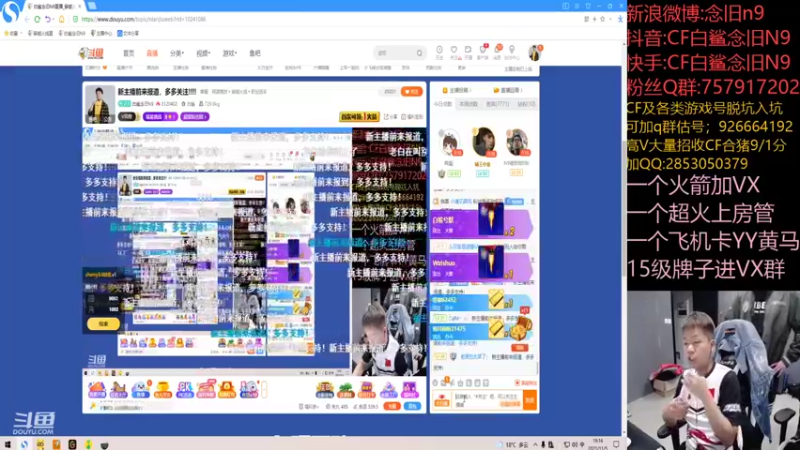800x450 pixels.
Task: Click the browser undo-close arrow icon
Action: coord(48,19)
